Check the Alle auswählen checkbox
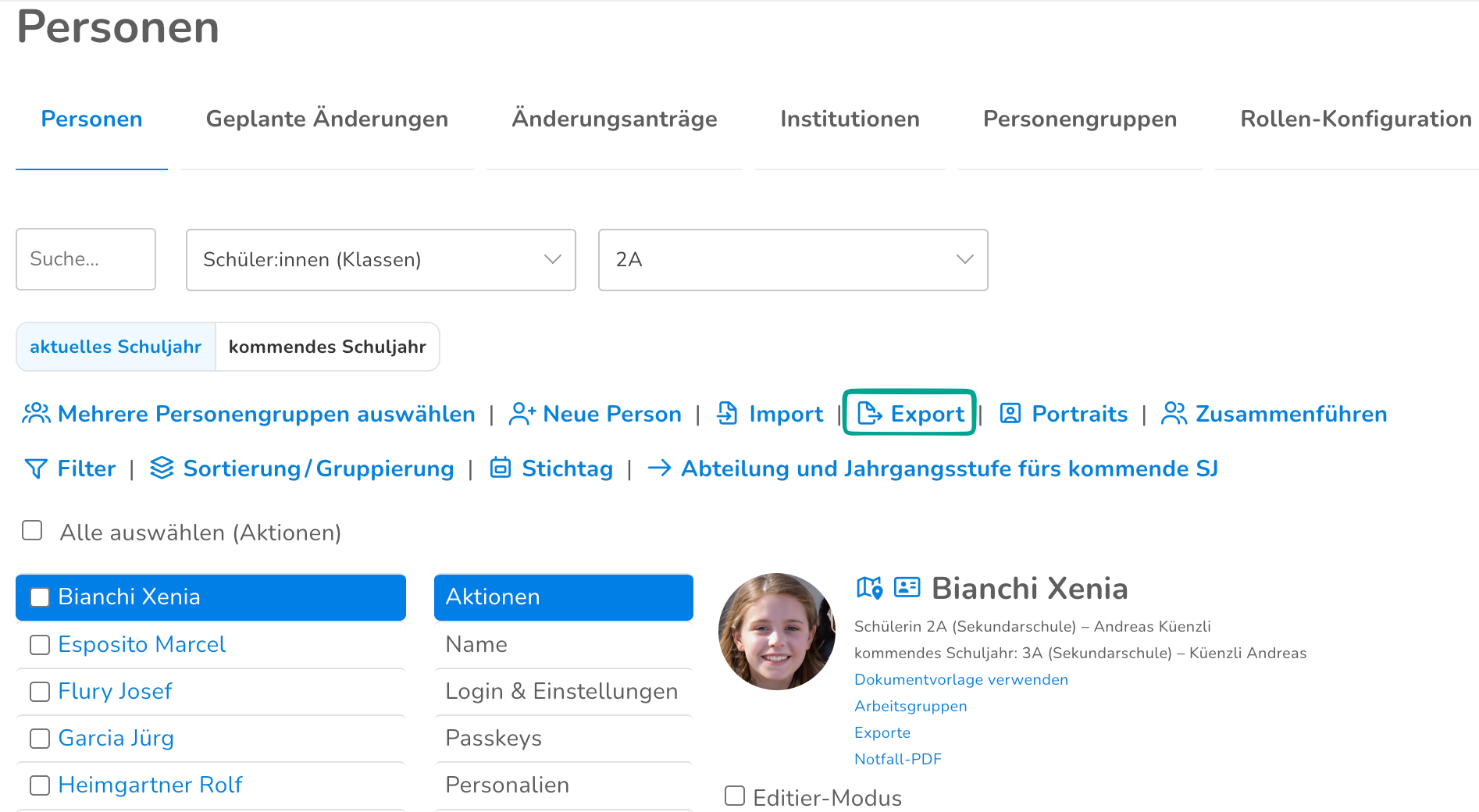Screen dimensions: 1479x812 point(32,531)
